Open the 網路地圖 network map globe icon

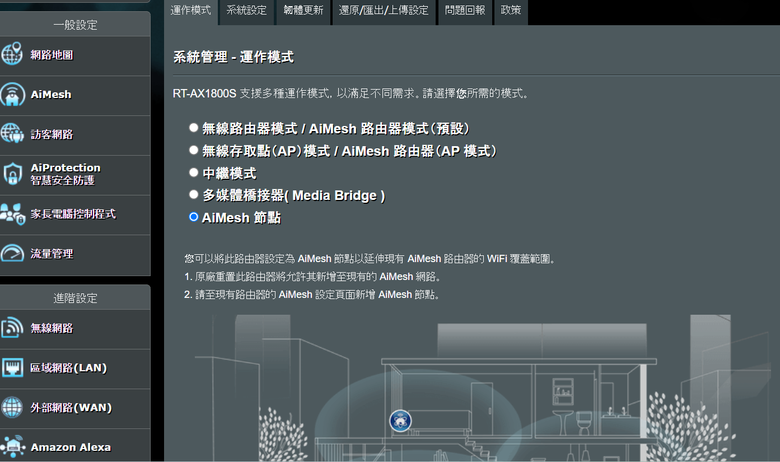pos(12,54)
